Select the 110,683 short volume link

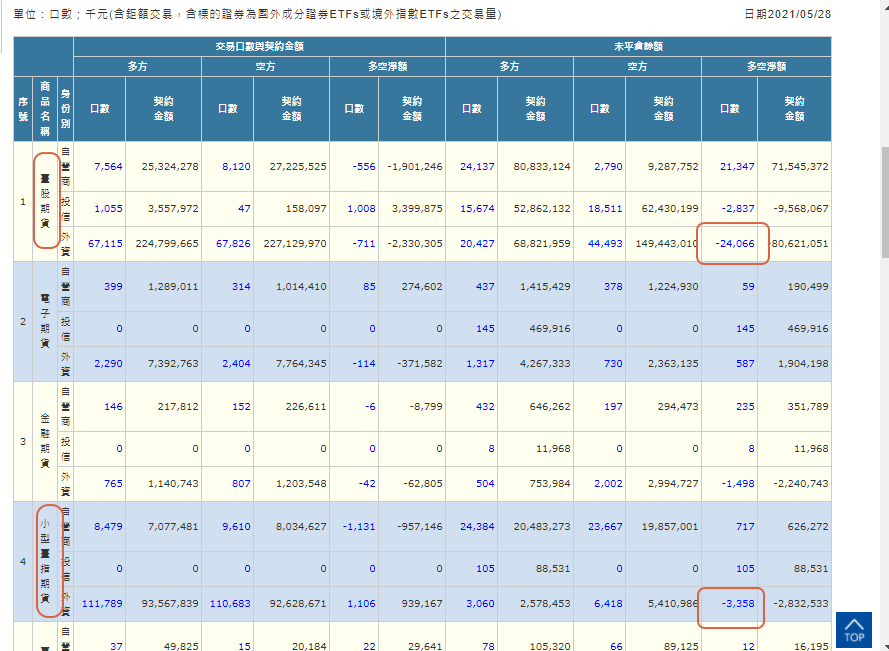point(230,604)
